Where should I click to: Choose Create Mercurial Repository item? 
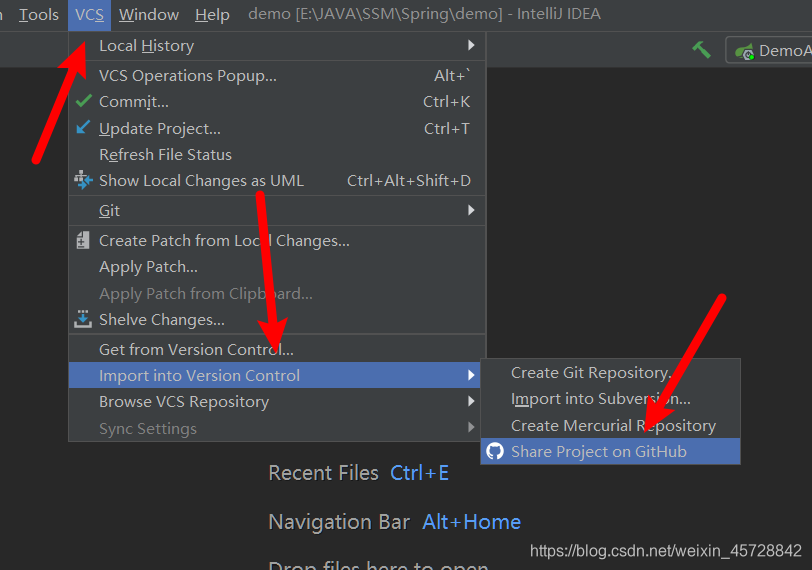(611, 426)
